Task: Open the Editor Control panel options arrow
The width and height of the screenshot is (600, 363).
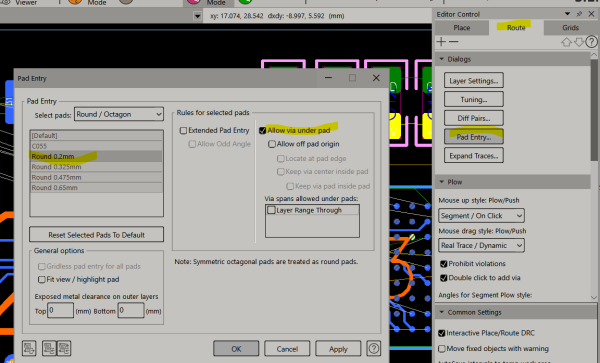Action: pyautogui.click(x=567, y=14)
